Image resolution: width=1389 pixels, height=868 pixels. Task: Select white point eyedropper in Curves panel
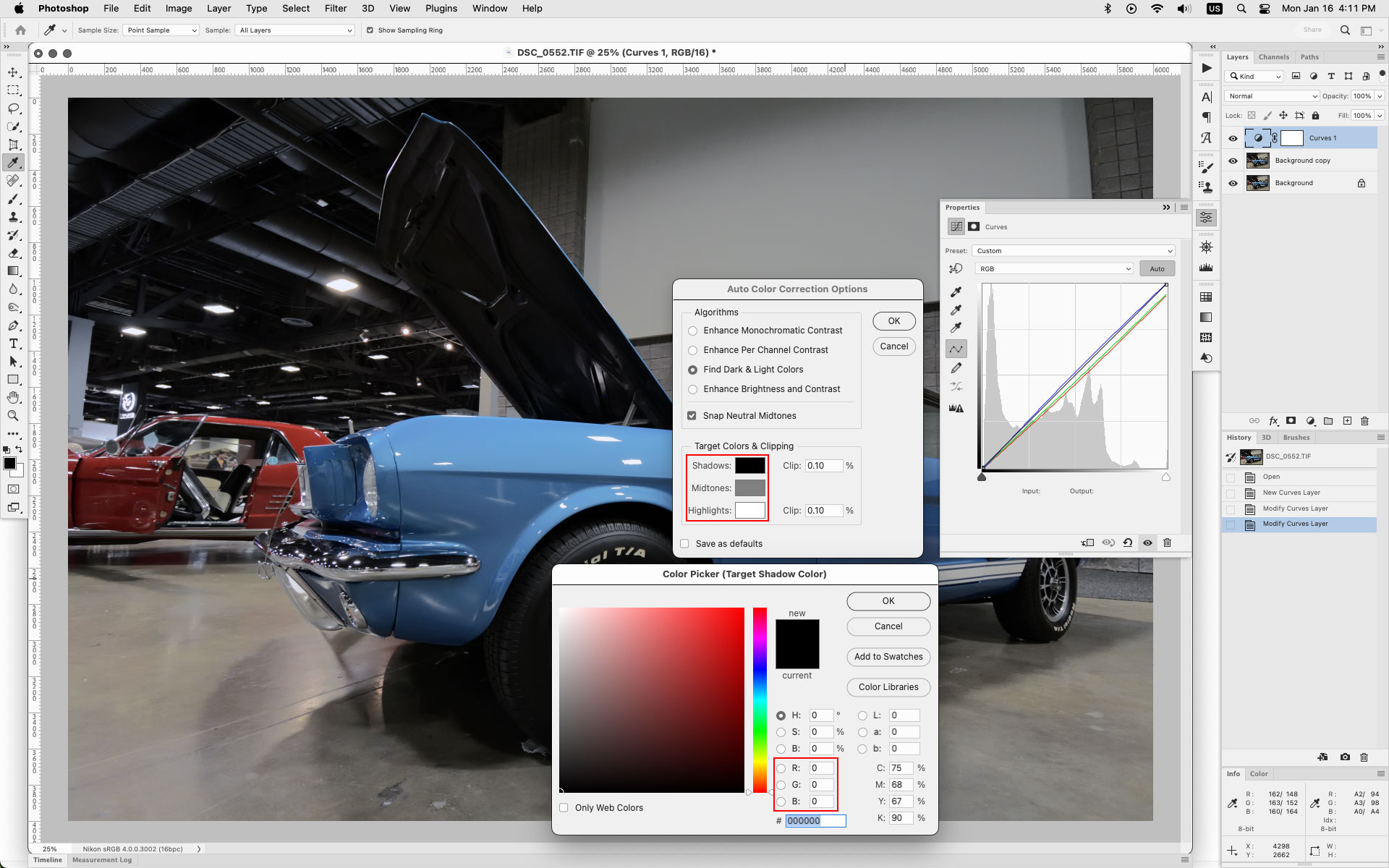click(x=956, y=327)
